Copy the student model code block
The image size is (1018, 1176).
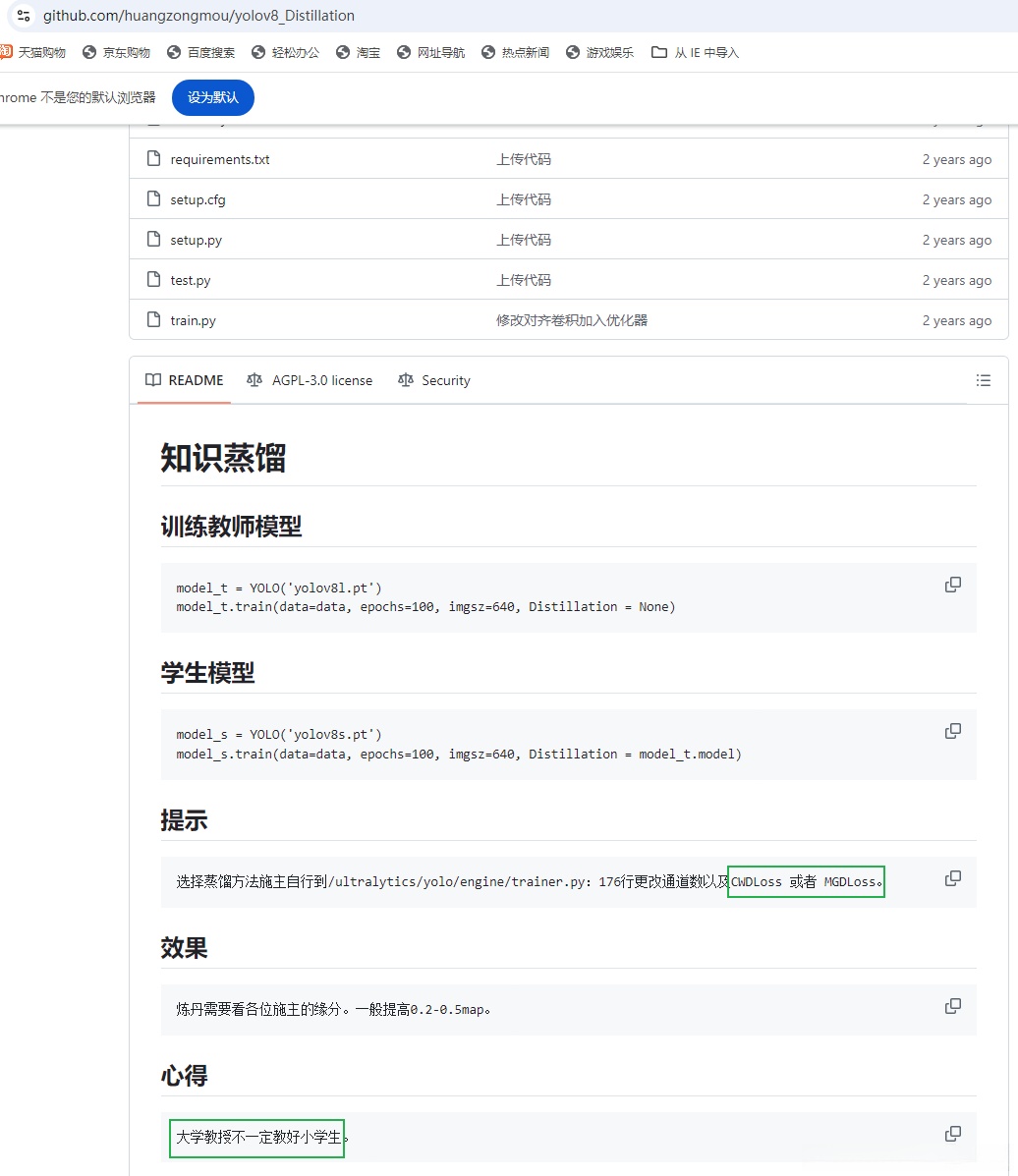[x=953, y=731]
